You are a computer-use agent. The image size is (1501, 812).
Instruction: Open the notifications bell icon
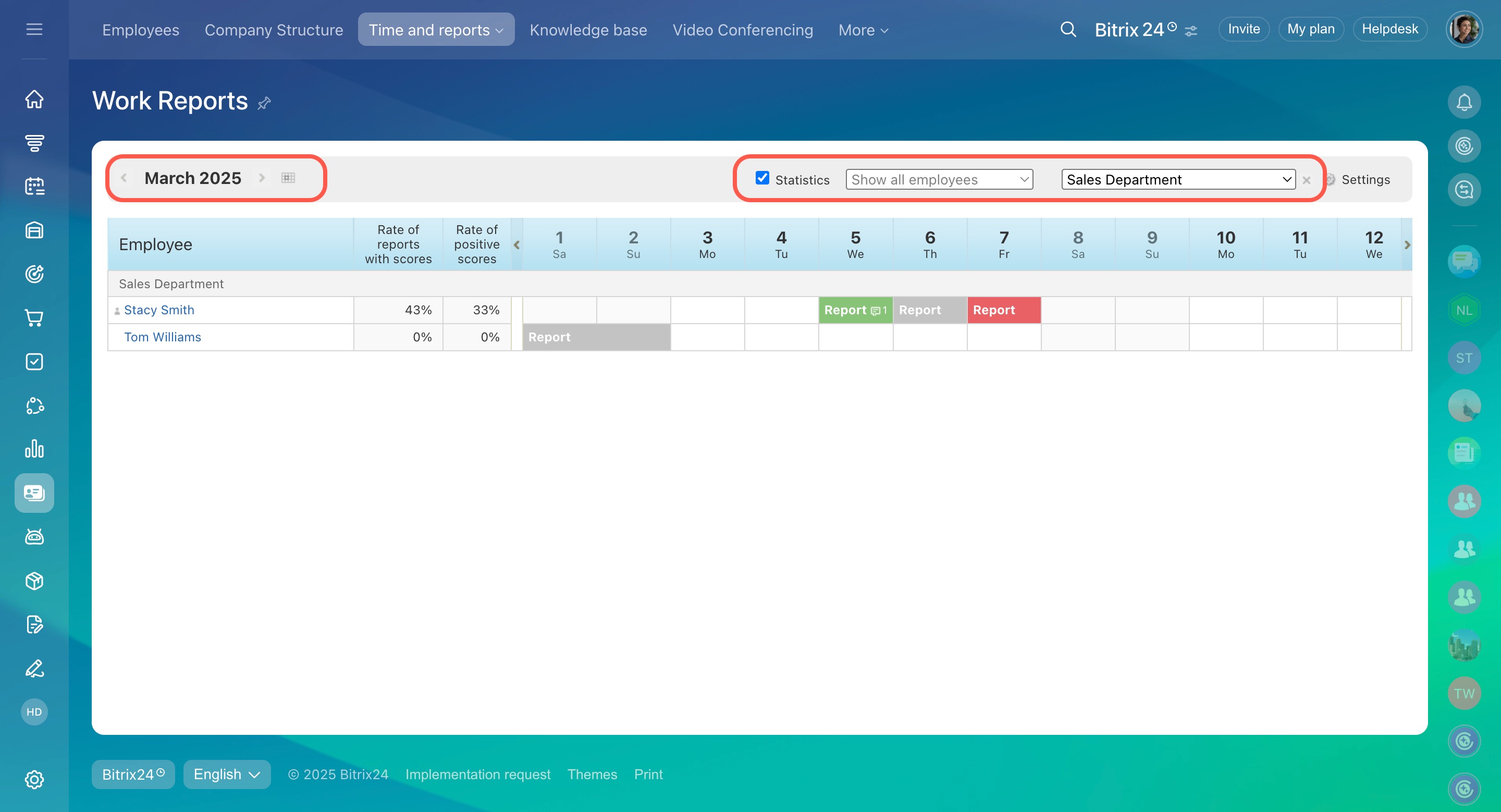pos(1463,103)
